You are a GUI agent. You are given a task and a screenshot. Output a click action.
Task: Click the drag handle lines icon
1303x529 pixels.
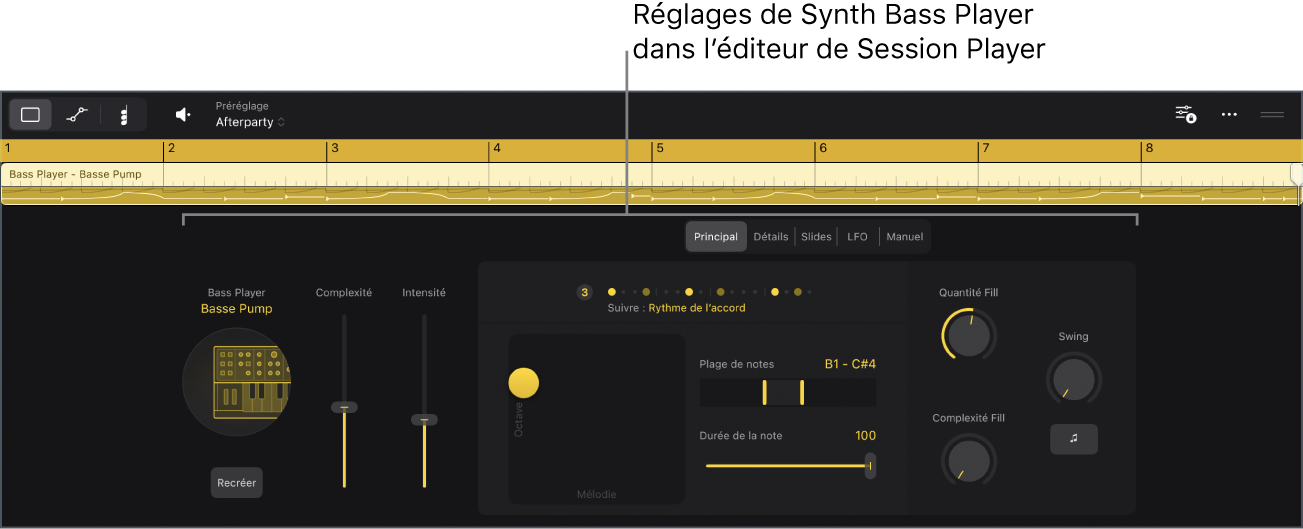1272,115
